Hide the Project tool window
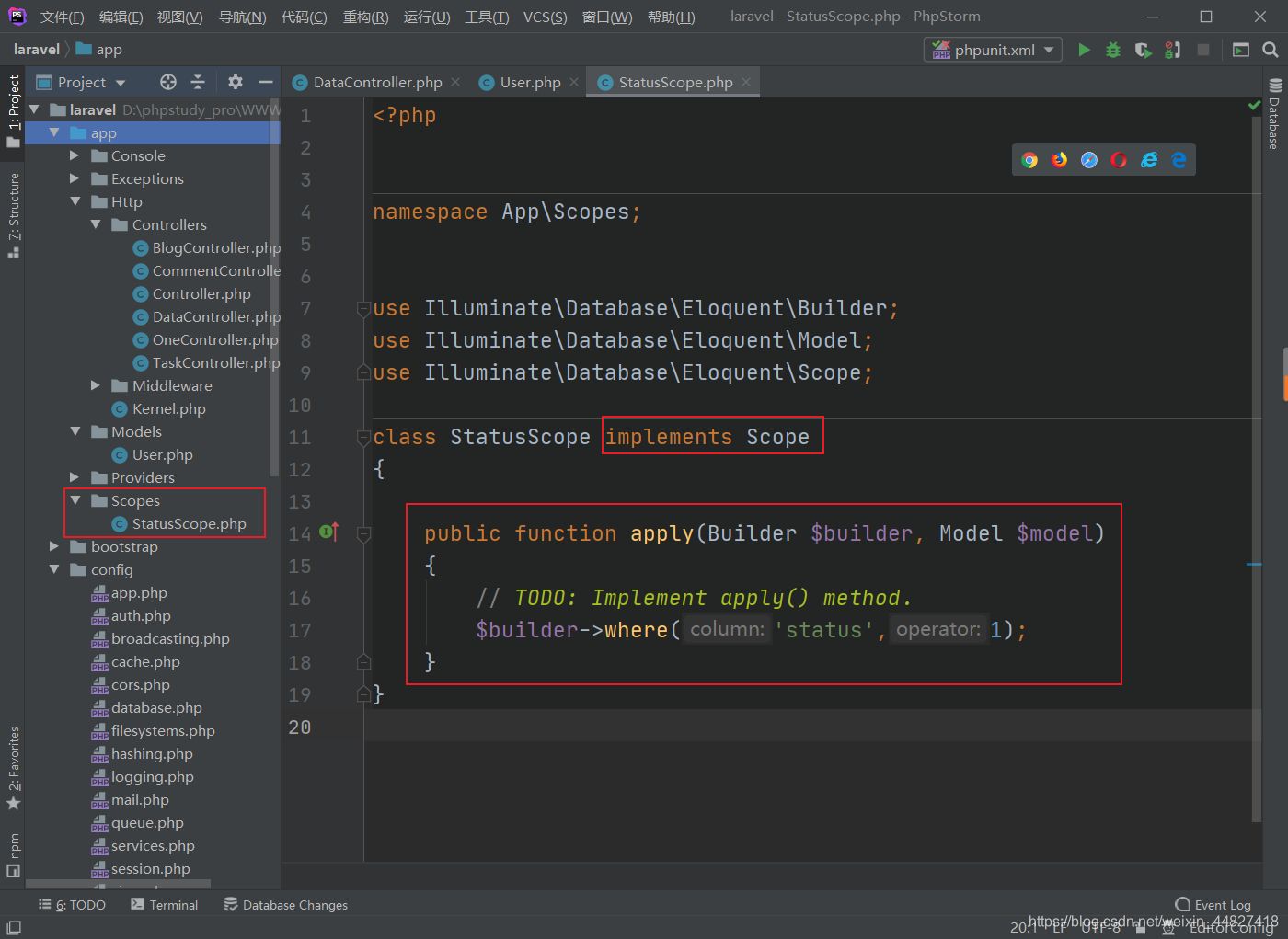The height and width of the screenshot is (939, 1288). (x=266, y=82)
